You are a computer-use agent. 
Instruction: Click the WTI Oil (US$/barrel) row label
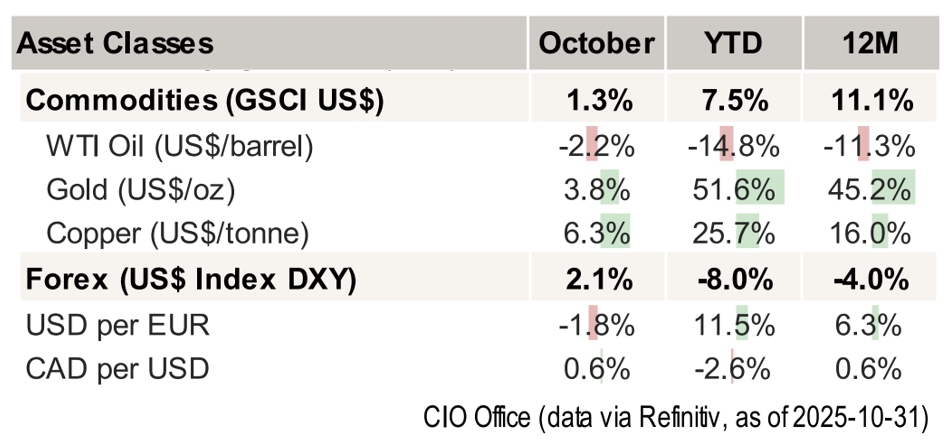click(180, 146)
